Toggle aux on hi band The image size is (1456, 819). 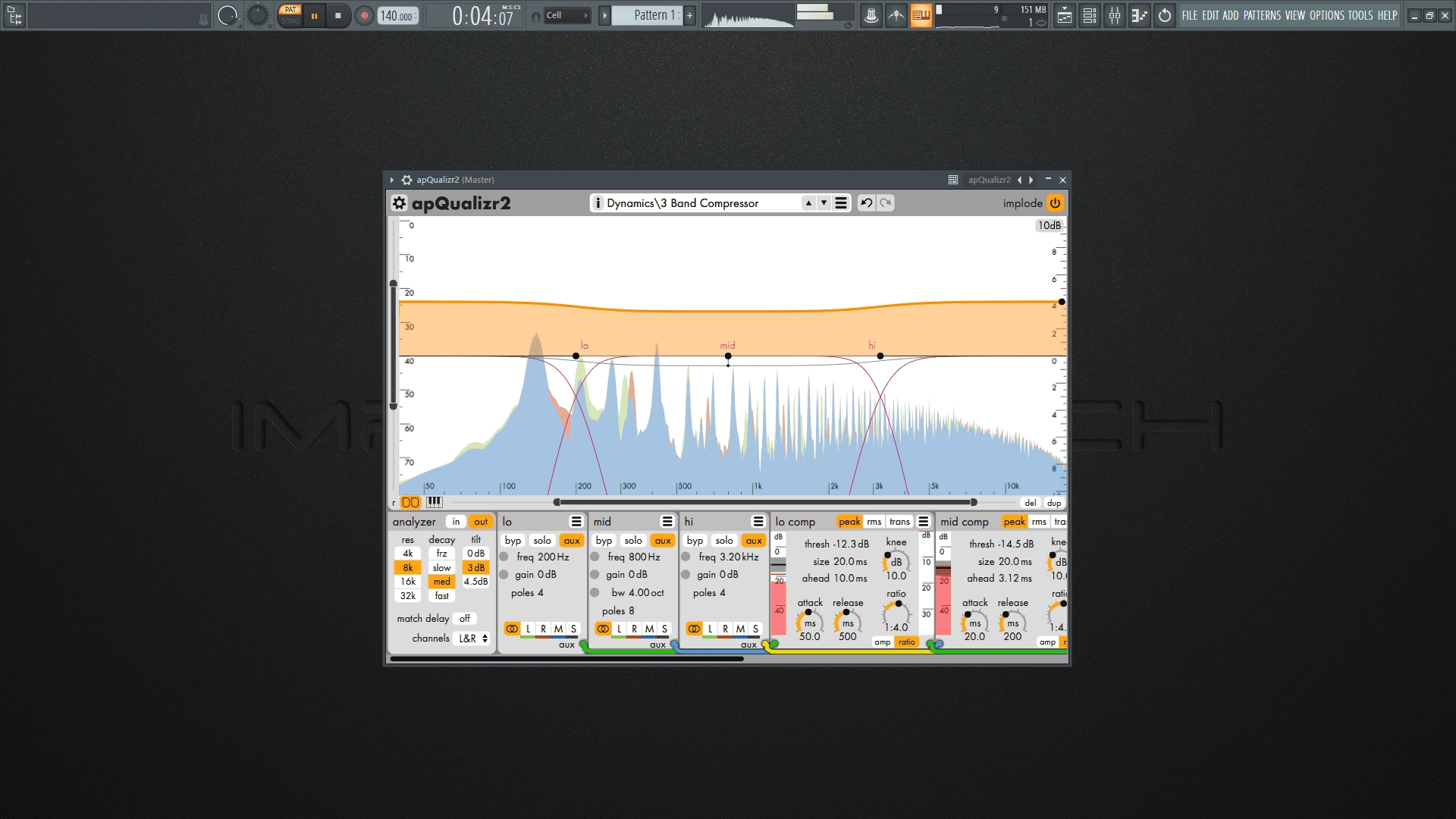[754, 541]
